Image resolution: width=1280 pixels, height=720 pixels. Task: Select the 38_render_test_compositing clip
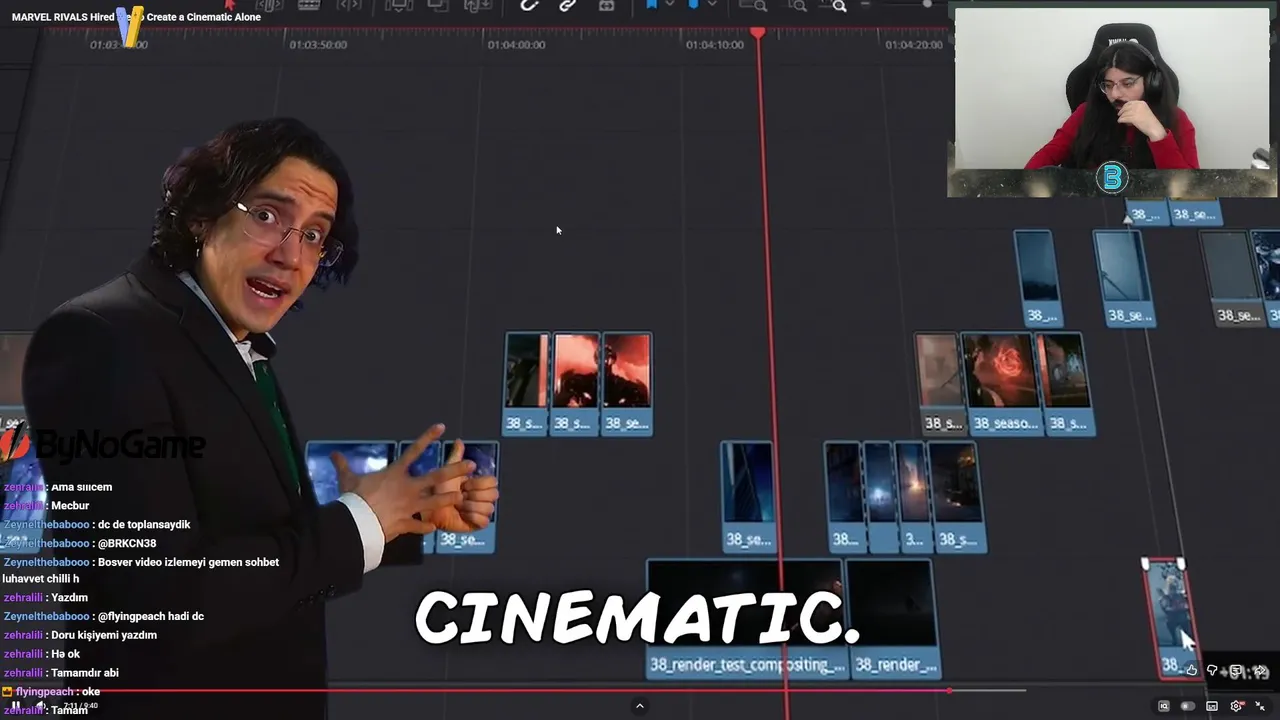[745, 620]
